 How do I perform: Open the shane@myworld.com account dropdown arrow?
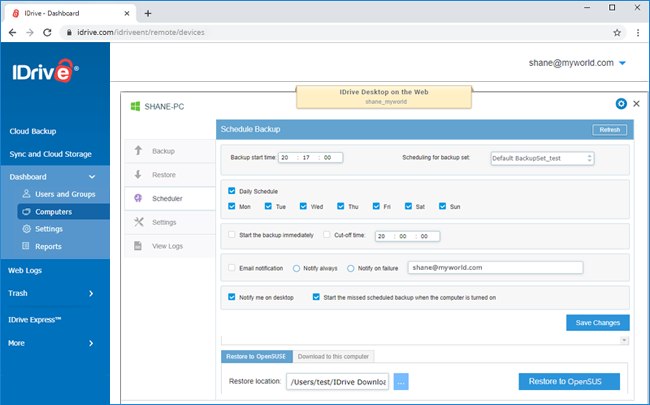click(622, 63)
